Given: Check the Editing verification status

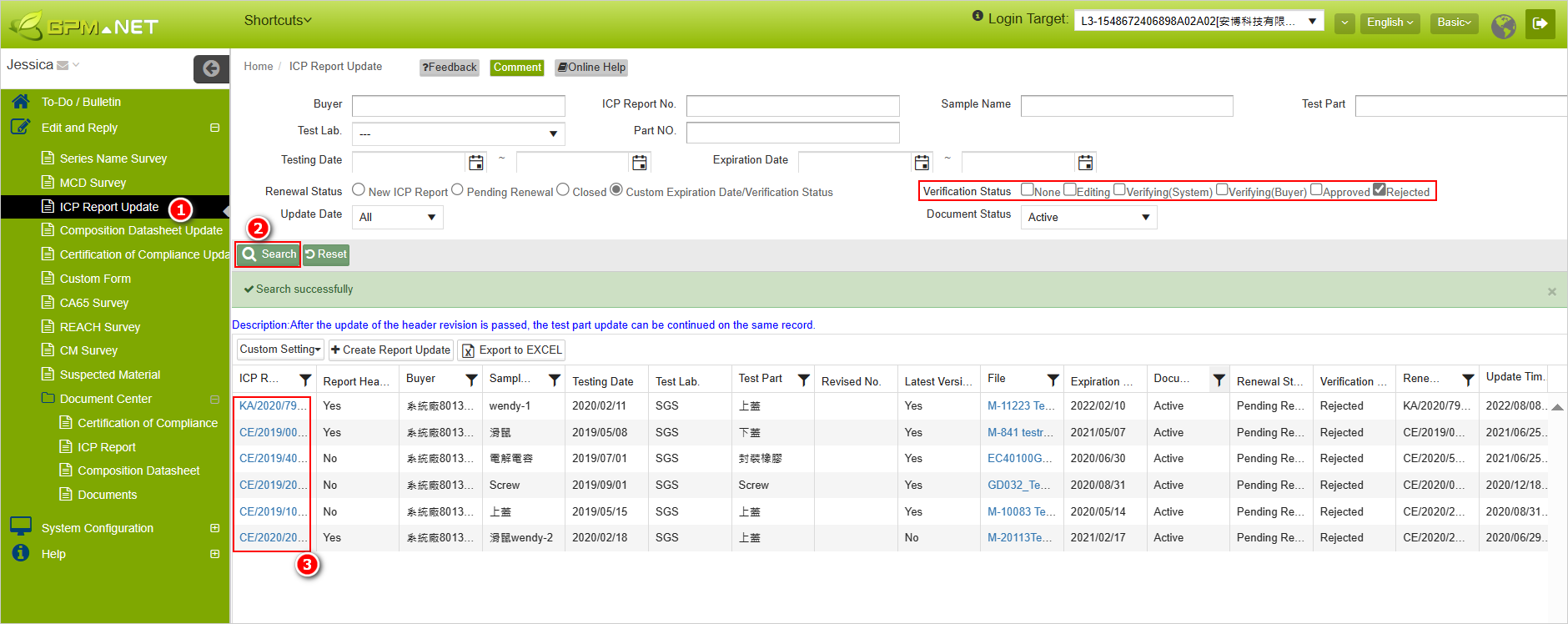Looking at the screenshot, I should [1070, 189].
